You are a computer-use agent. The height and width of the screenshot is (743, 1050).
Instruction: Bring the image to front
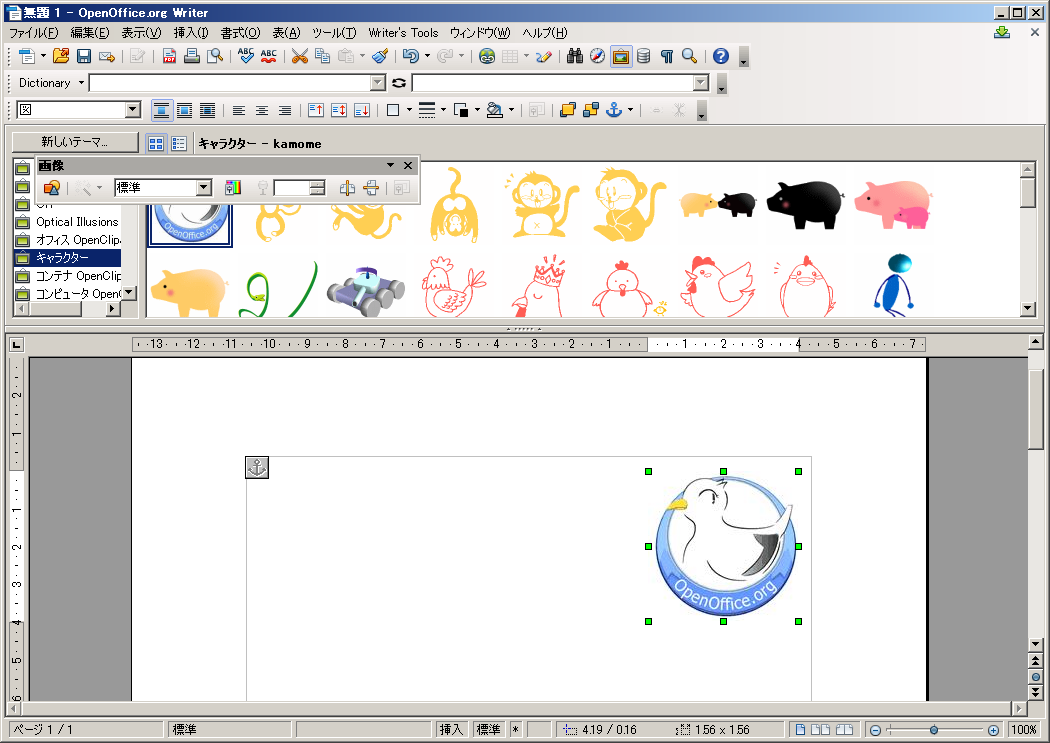click(568, 110)
